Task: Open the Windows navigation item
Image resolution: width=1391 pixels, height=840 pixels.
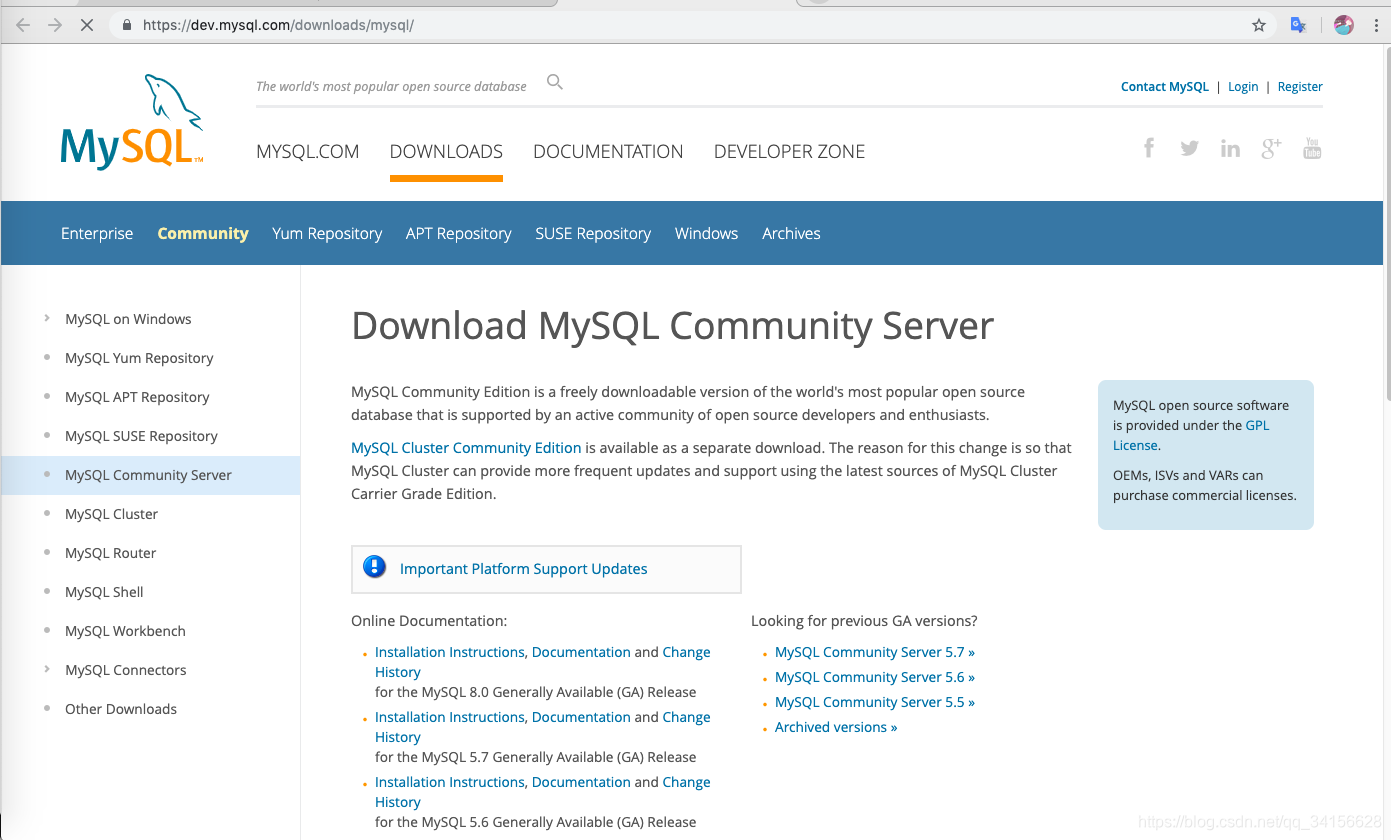Action: pyautogui.click(x=707, y=233)
